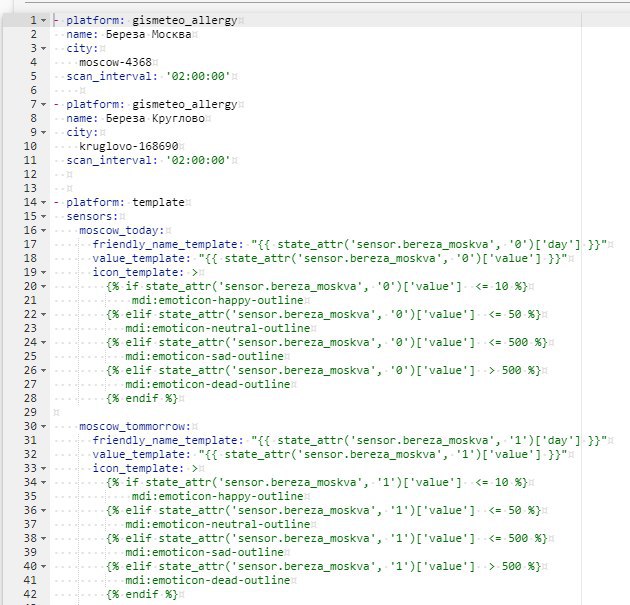This screenshot has width=630, height=605.
Task: Click 'mdi:emoticon-neutral-outline' on line 23
Action: (218, 328)
